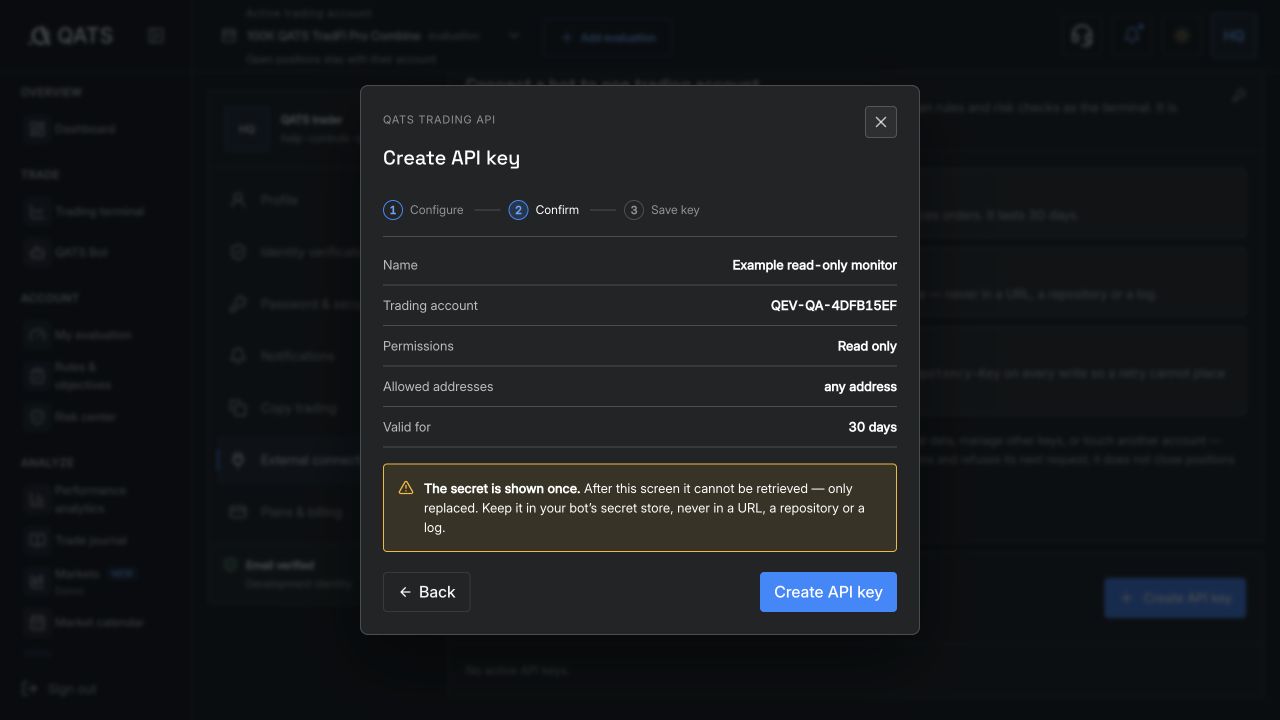Click the "Example read-only monitor" name value
1280x720 pixels.
click(814, 265)
